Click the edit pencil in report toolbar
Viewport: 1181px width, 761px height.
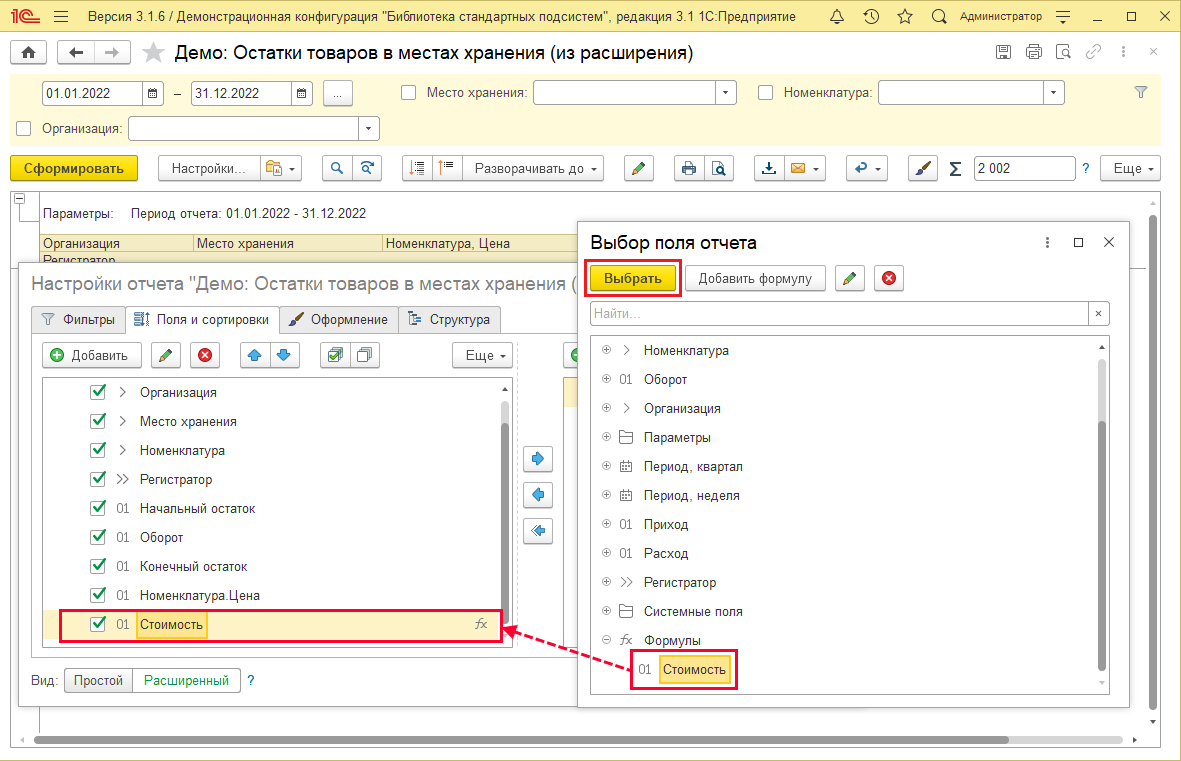coord(638,168)
